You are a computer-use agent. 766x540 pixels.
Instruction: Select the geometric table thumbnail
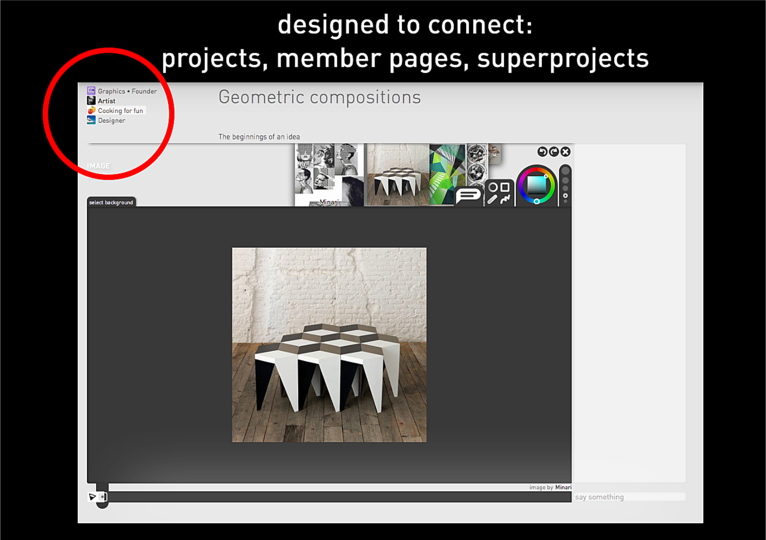click(398, 174)
